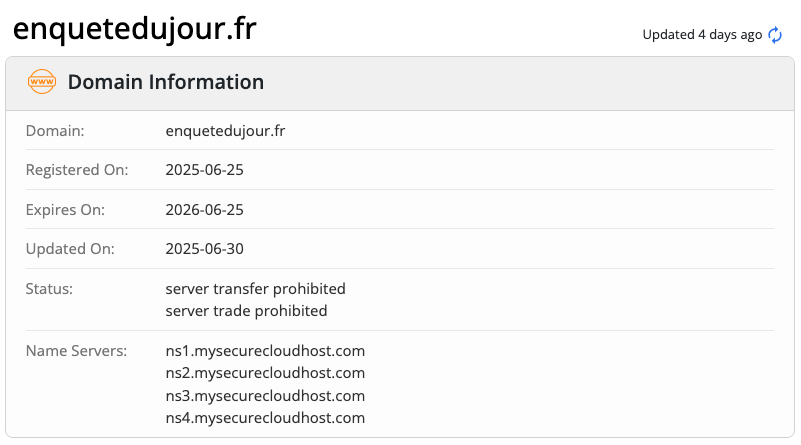
Task: Click the blue refresh icon
Action: (775, 35)
